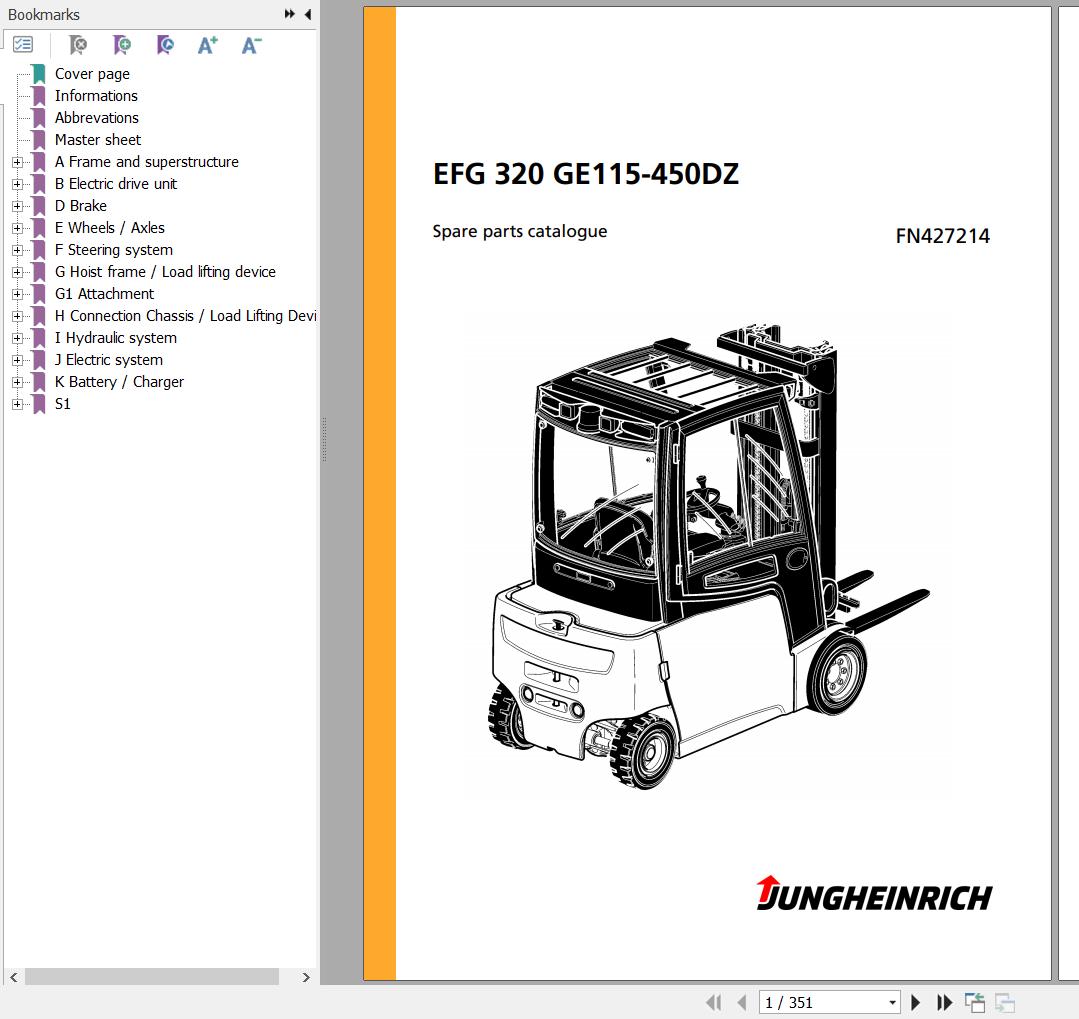
Task: Open the bookmarks options list icon
Action: coord(23,45)
